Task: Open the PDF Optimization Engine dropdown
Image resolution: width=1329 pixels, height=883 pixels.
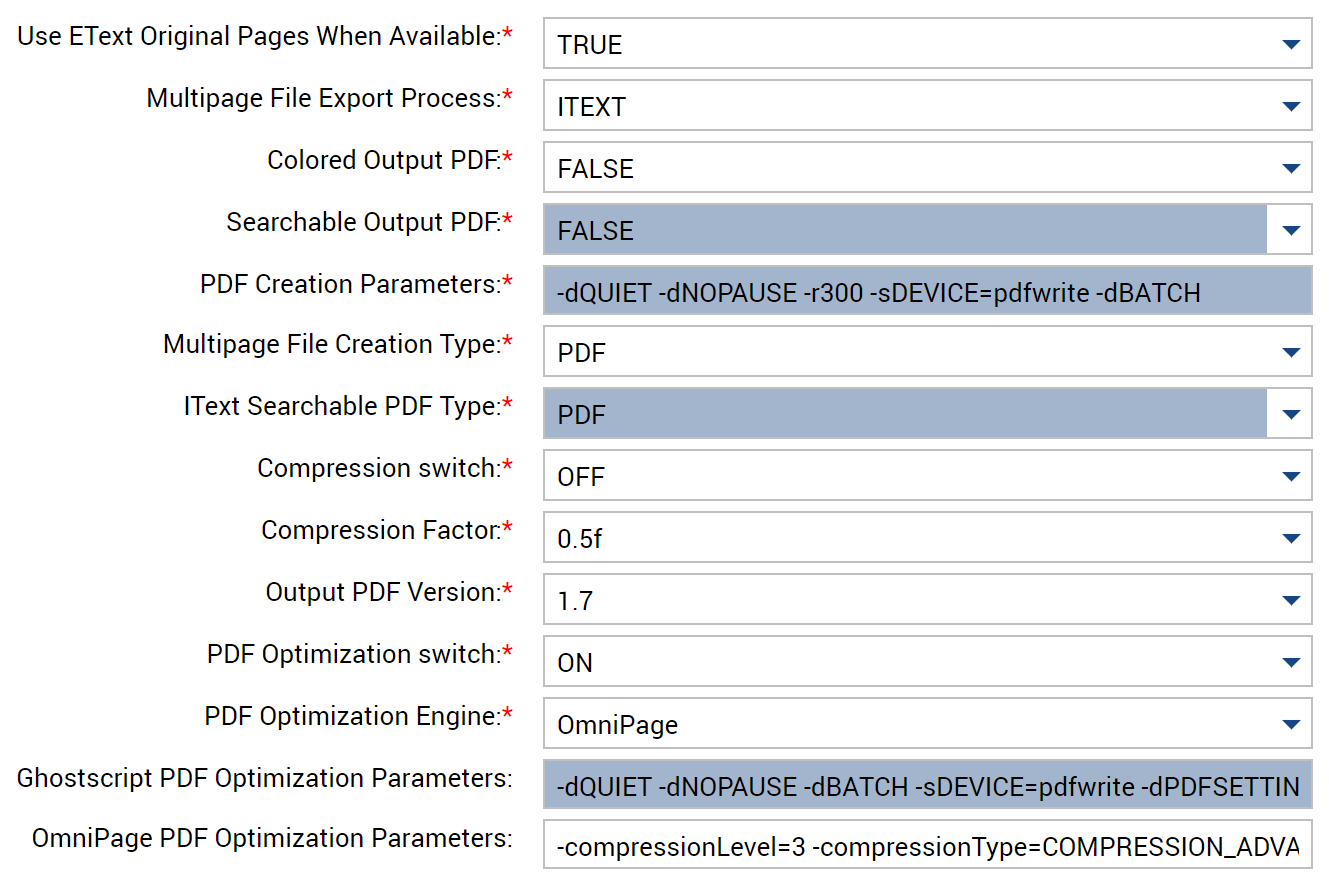Action: (1291, 724)
